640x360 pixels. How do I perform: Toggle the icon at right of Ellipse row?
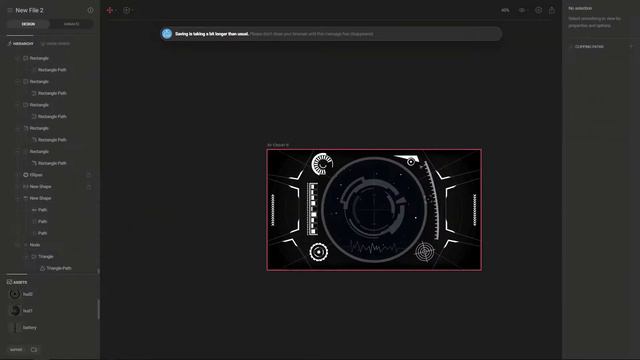tap(89, 175)
